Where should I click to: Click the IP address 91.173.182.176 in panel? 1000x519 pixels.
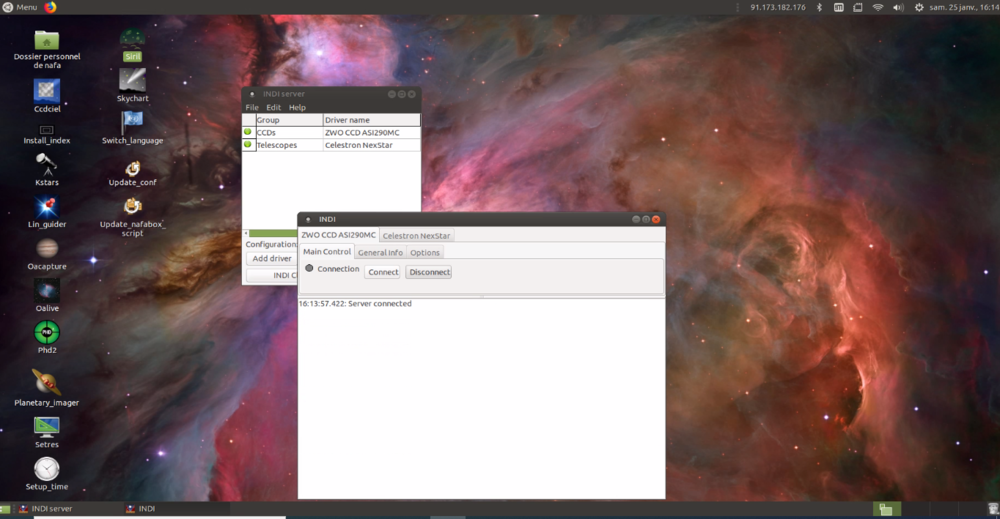pyautogui.click(x=777, y=8)
